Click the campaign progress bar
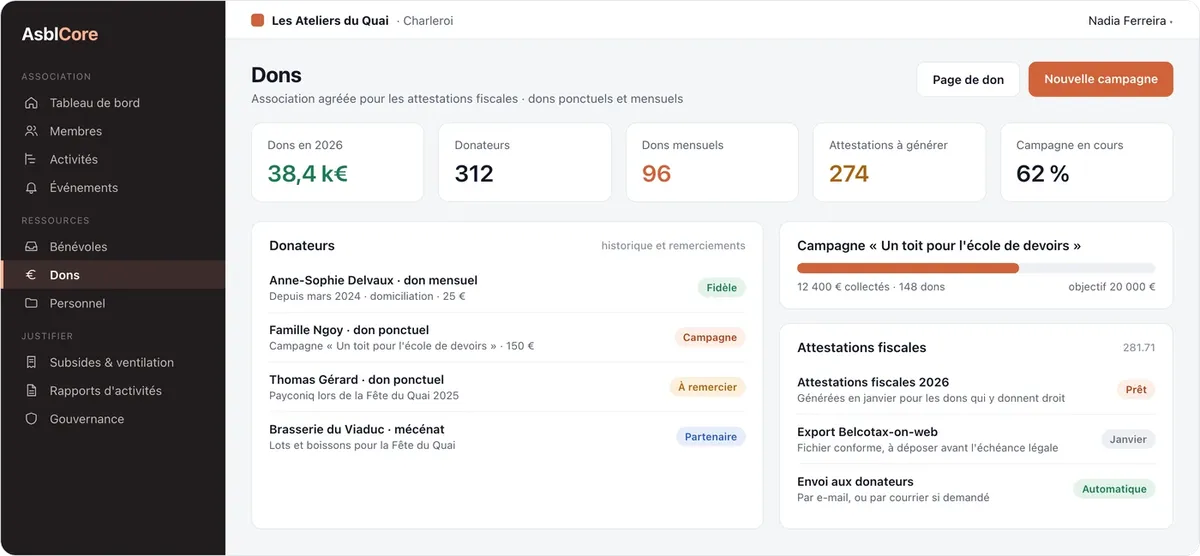The height and width of the screenshot is (556, 1200). click(x=976, y=268)
